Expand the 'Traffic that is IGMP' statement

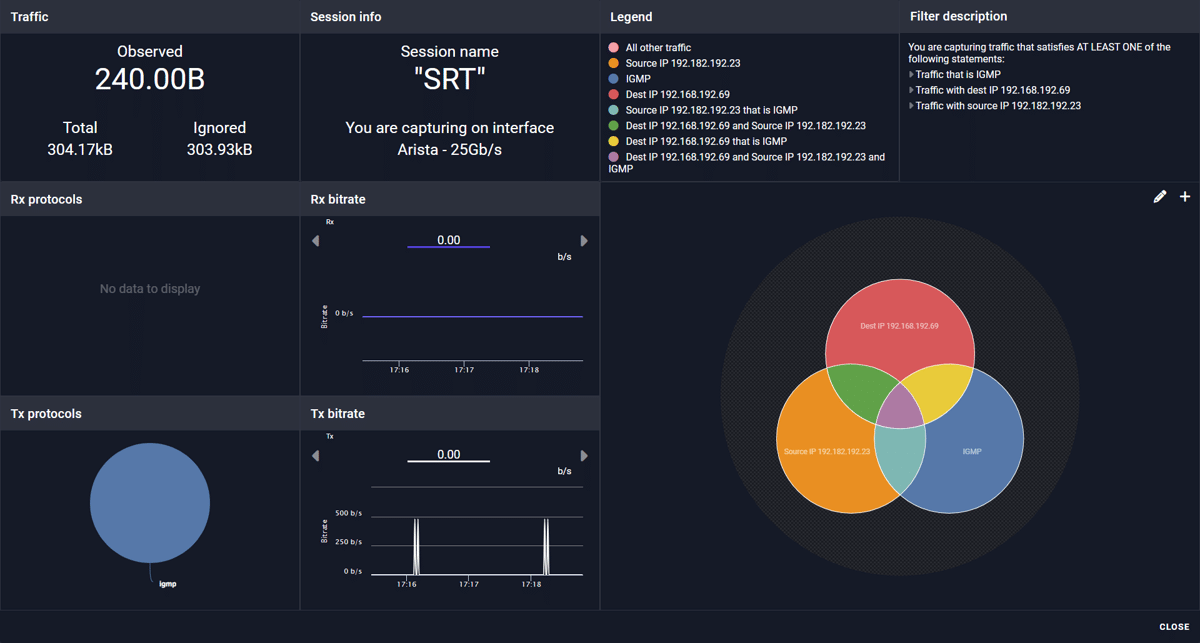click(911, 75)
